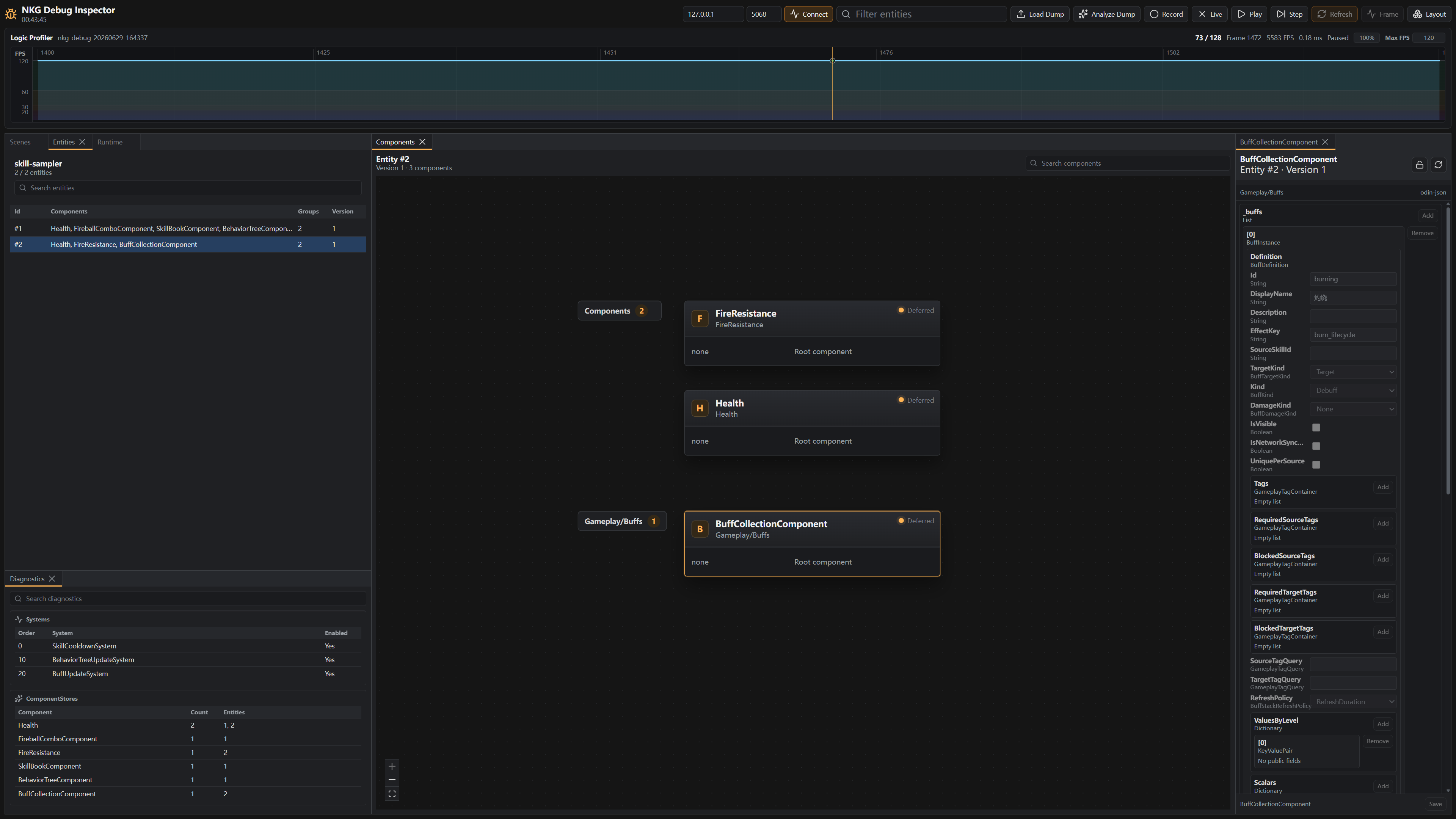Add to RequiredSourceTags
This screenshot has height=819, width=1456.
coord(1382,523)
